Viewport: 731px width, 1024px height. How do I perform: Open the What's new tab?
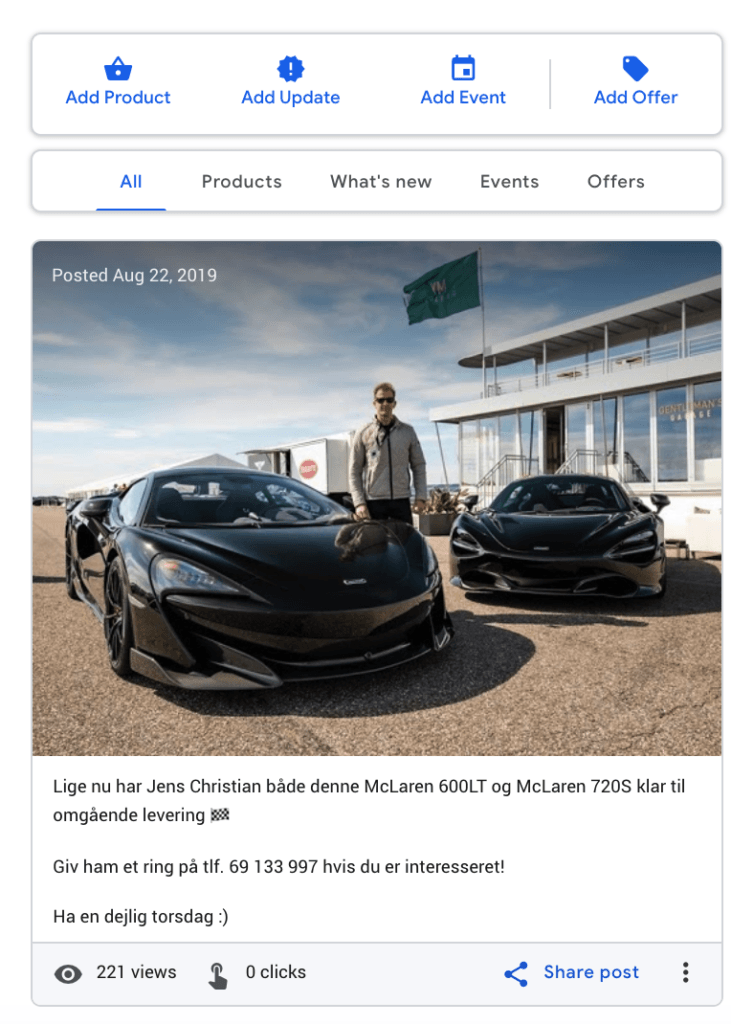tap(381, 182)
